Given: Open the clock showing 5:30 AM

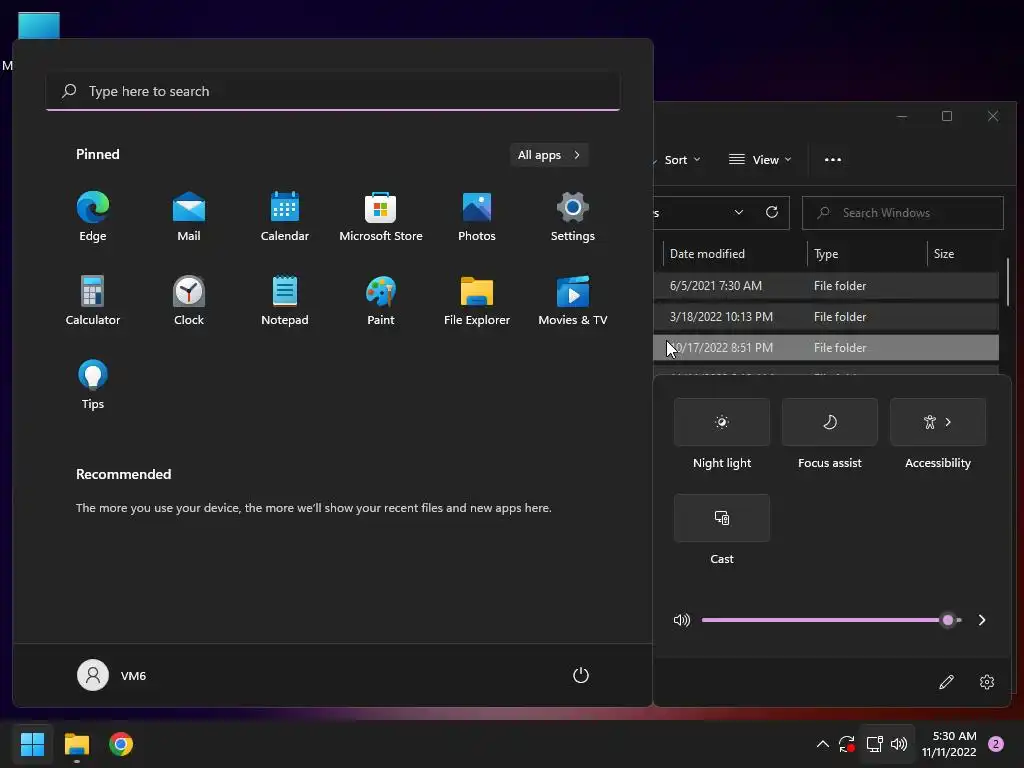Looking at the screenshot, I should pyautogui.click(x=949, y=744).
